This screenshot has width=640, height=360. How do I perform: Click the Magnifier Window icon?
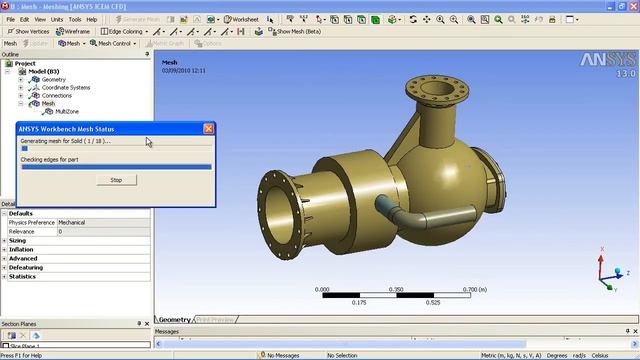[x=484, y=19]
